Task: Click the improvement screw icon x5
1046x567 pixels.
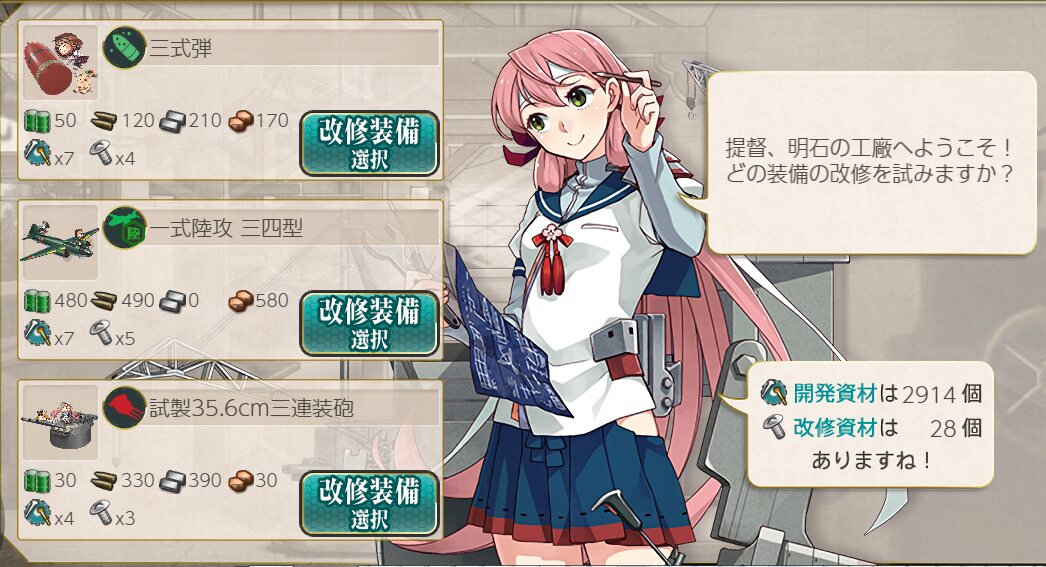Action: pyautogui.click(x=101, y=333)
